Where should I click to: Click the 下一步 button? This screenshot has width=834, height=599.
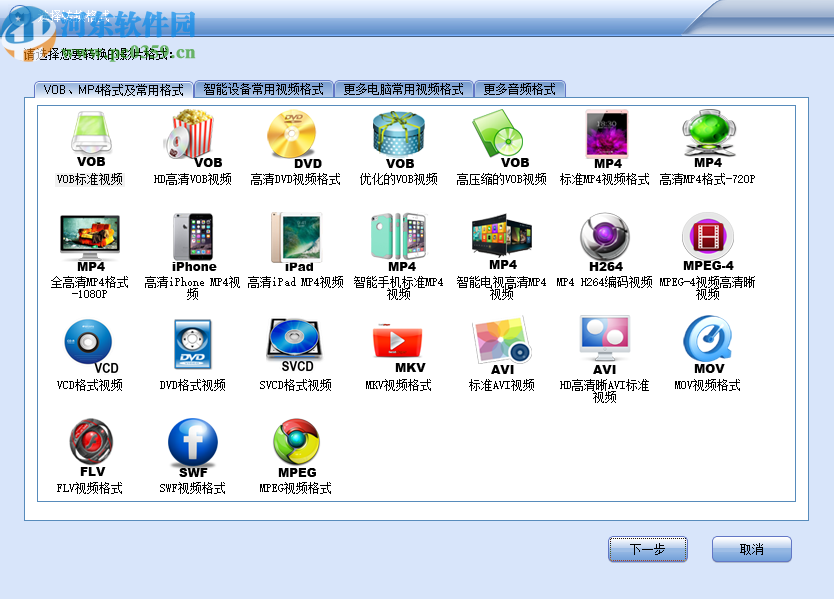click(x=647, y=549)
